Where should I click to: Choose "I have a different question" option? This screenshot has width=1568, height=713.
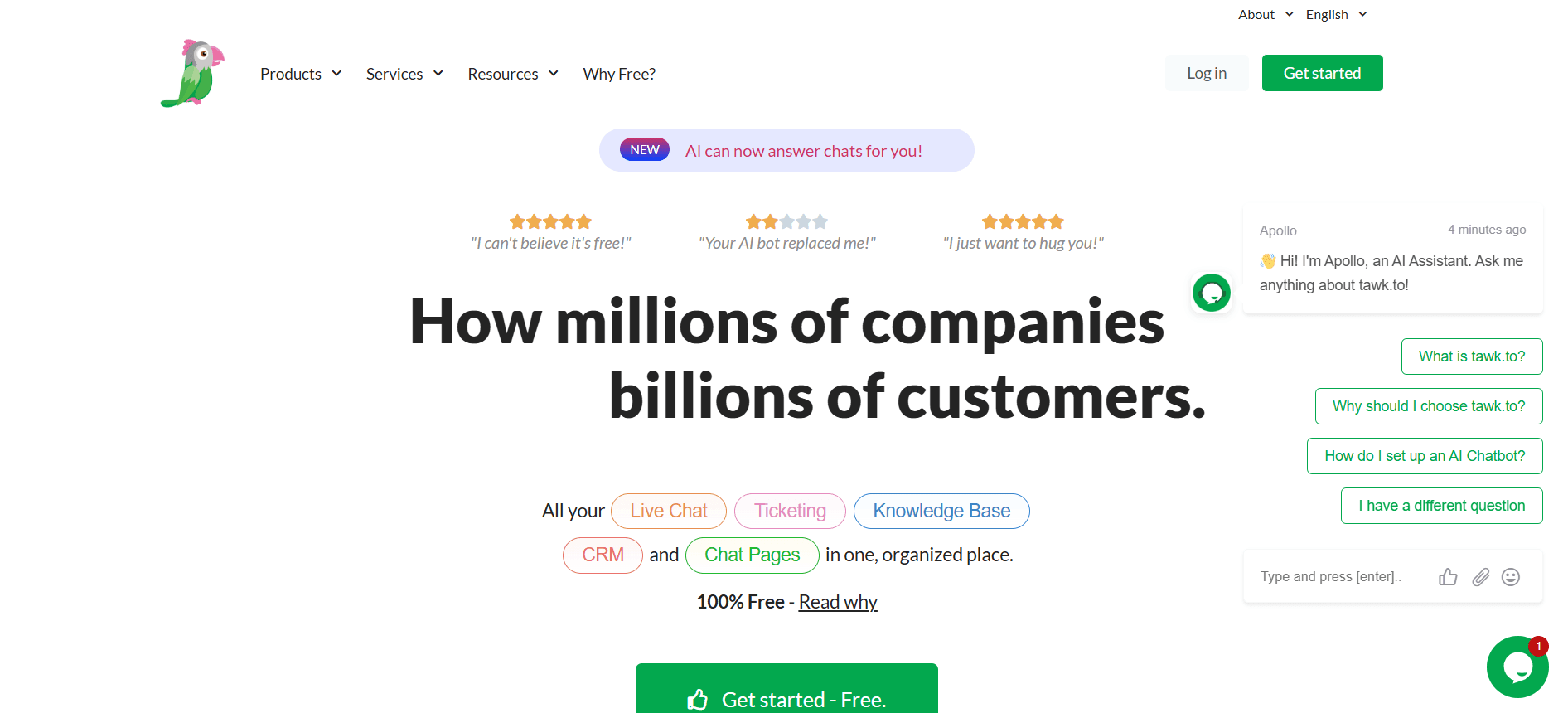1441,506
